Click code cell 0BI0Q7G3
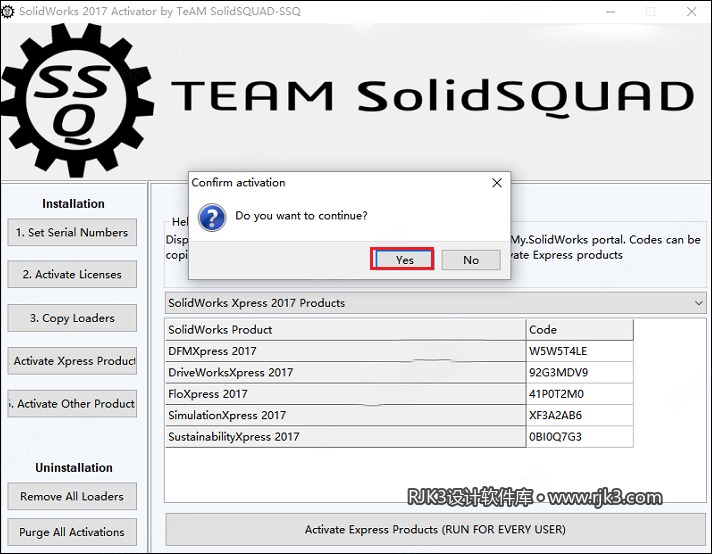Image resolution: width=712 pixels, height=554 pixels. point(579,436)
